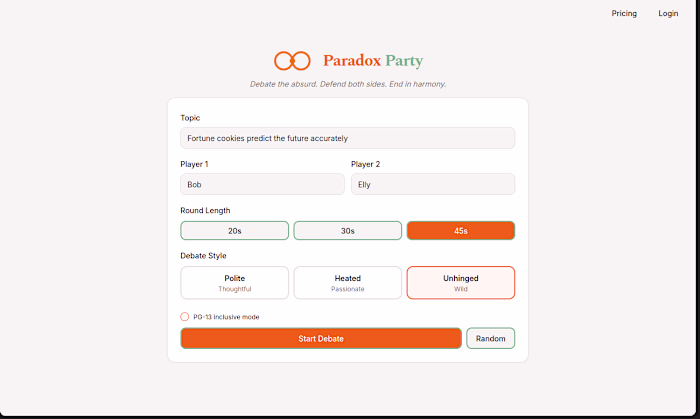700x419 pixels.
Task: Open the Login page
Action: pyautogui.click(x=668, y=14)
